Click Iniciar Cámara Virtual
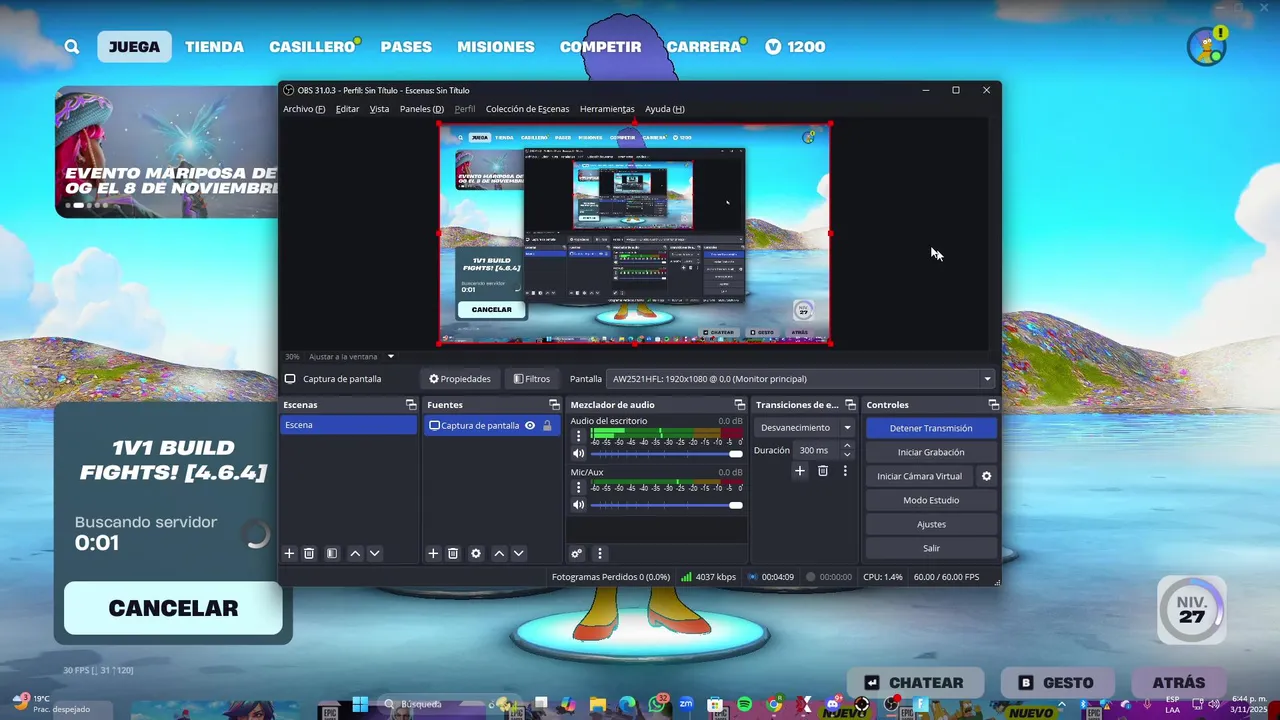The height and width of the screenshot is (720, 1280). pos(919,476)
